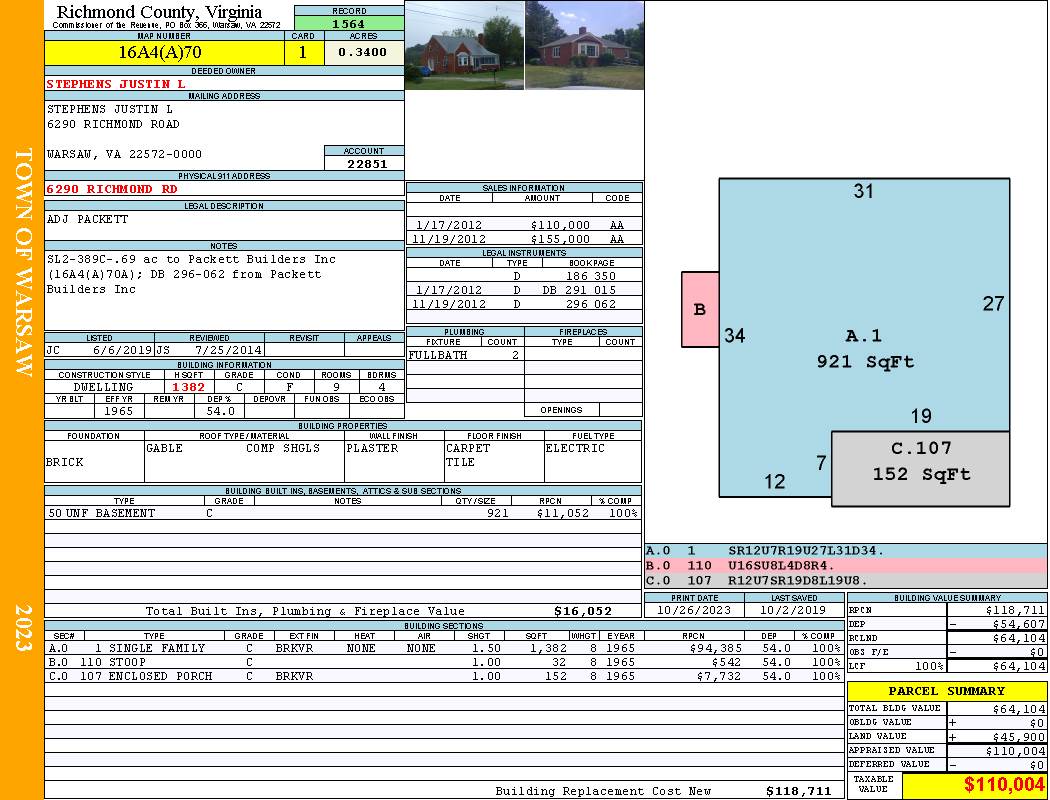
Task: Click the yellow PARCEL SUMMARY header
Action: (x=946, y=691)
